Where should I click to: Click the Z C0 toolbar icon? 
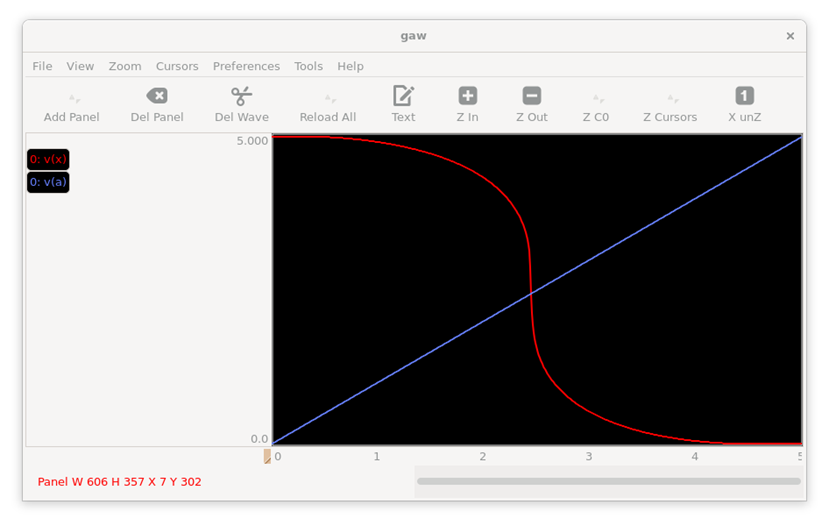pyautogui.click(x=598, y=98)
